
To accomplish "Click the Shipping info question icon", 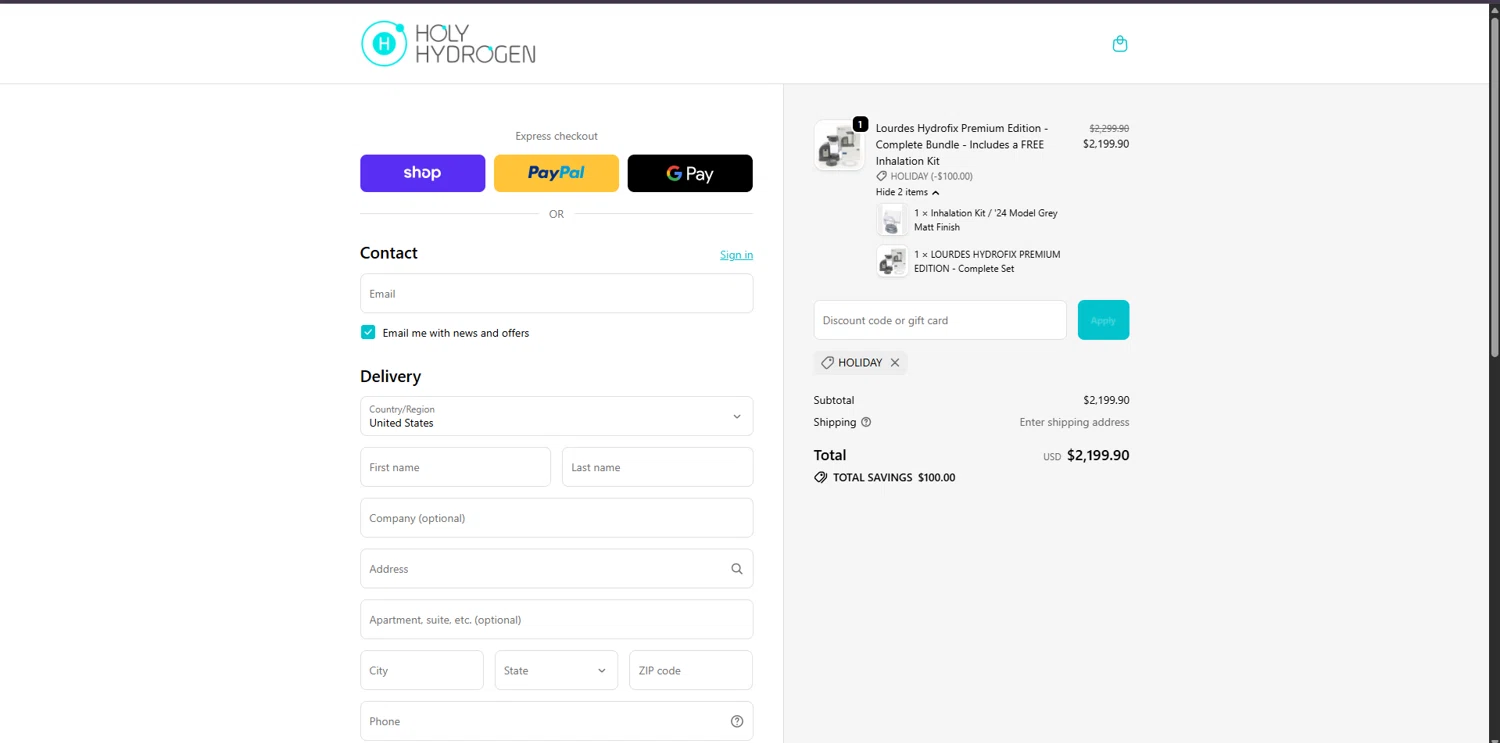I will (866, 422).
